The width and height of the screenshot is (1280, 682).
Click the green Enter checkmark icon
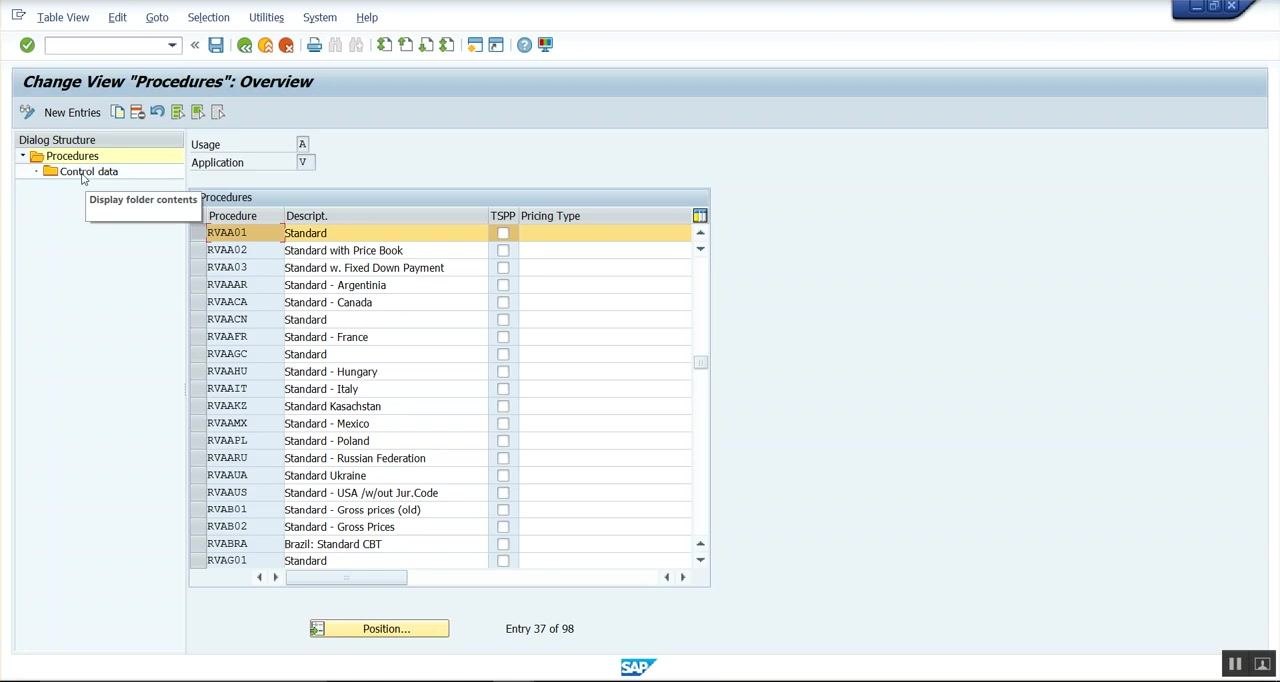tap(27, 45)
